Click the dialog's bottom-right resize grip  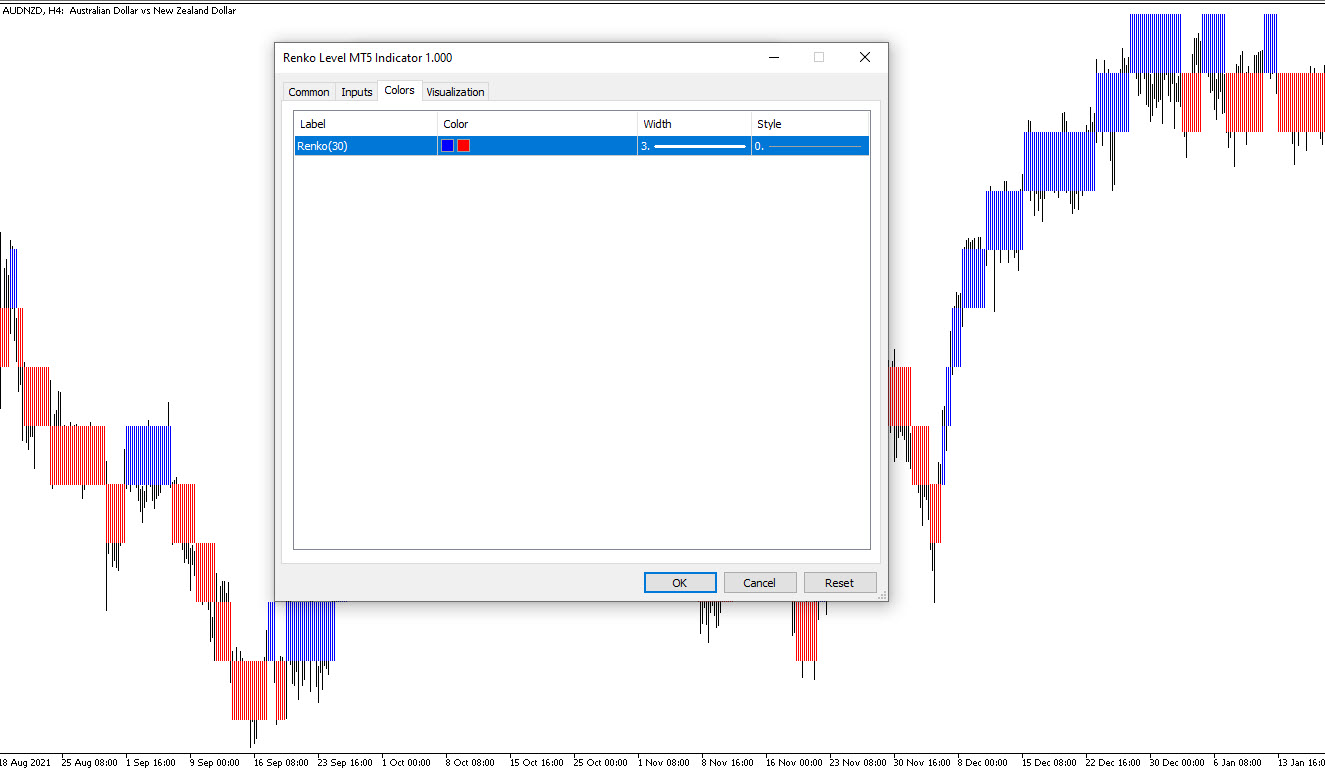(882, 596)
